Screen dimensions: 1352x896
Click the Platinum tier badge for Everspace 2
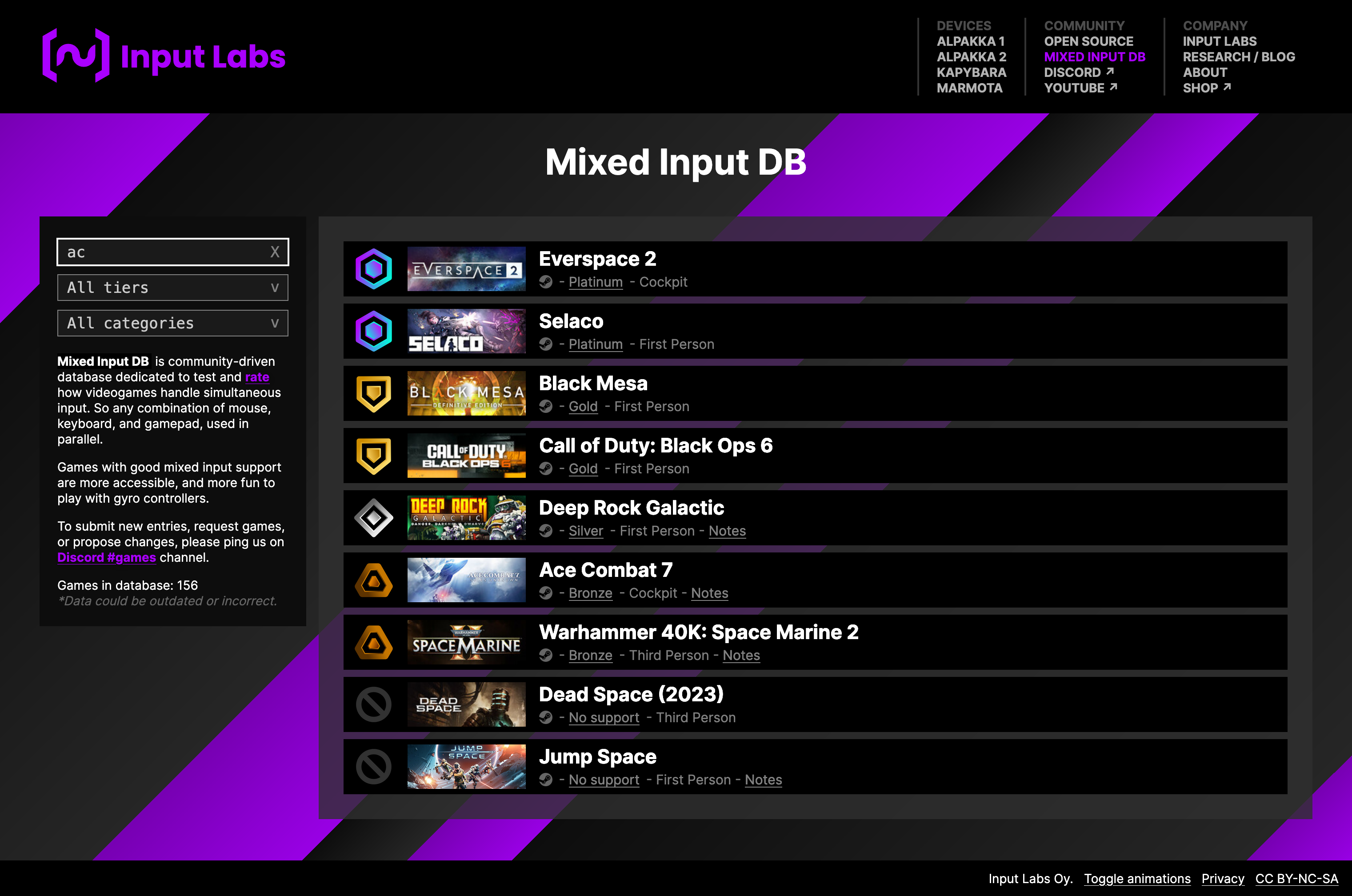(374, 268)
